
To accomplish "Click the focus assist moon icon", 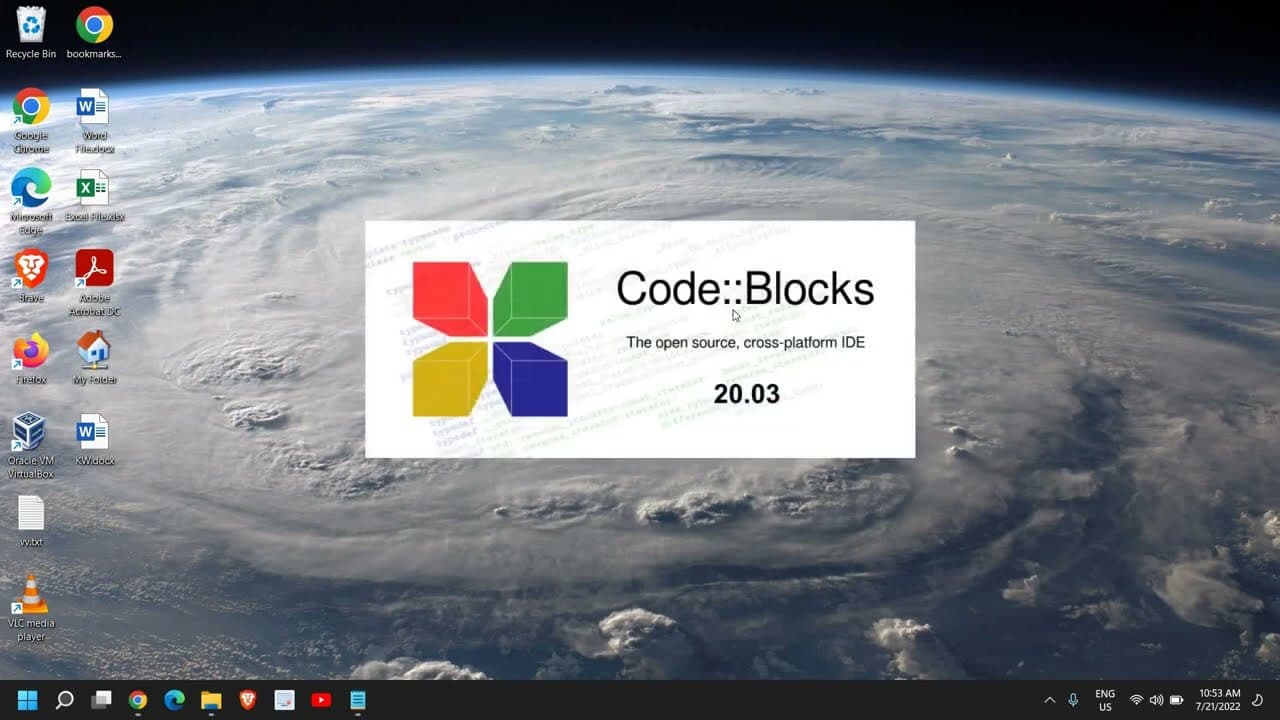I will [1259, 700].
